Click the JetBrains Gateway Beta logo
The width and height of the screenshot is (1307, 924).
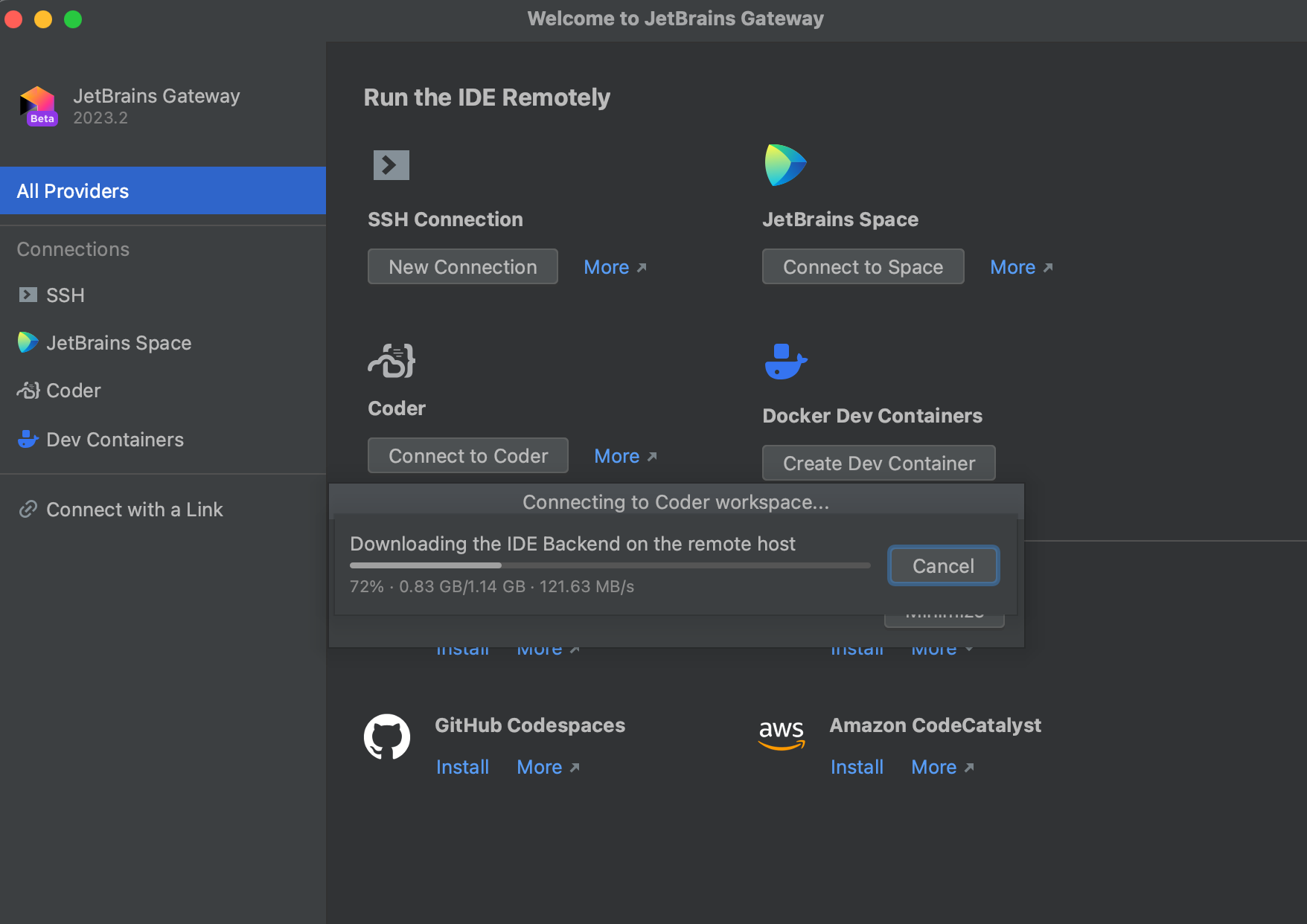(39, 106)
